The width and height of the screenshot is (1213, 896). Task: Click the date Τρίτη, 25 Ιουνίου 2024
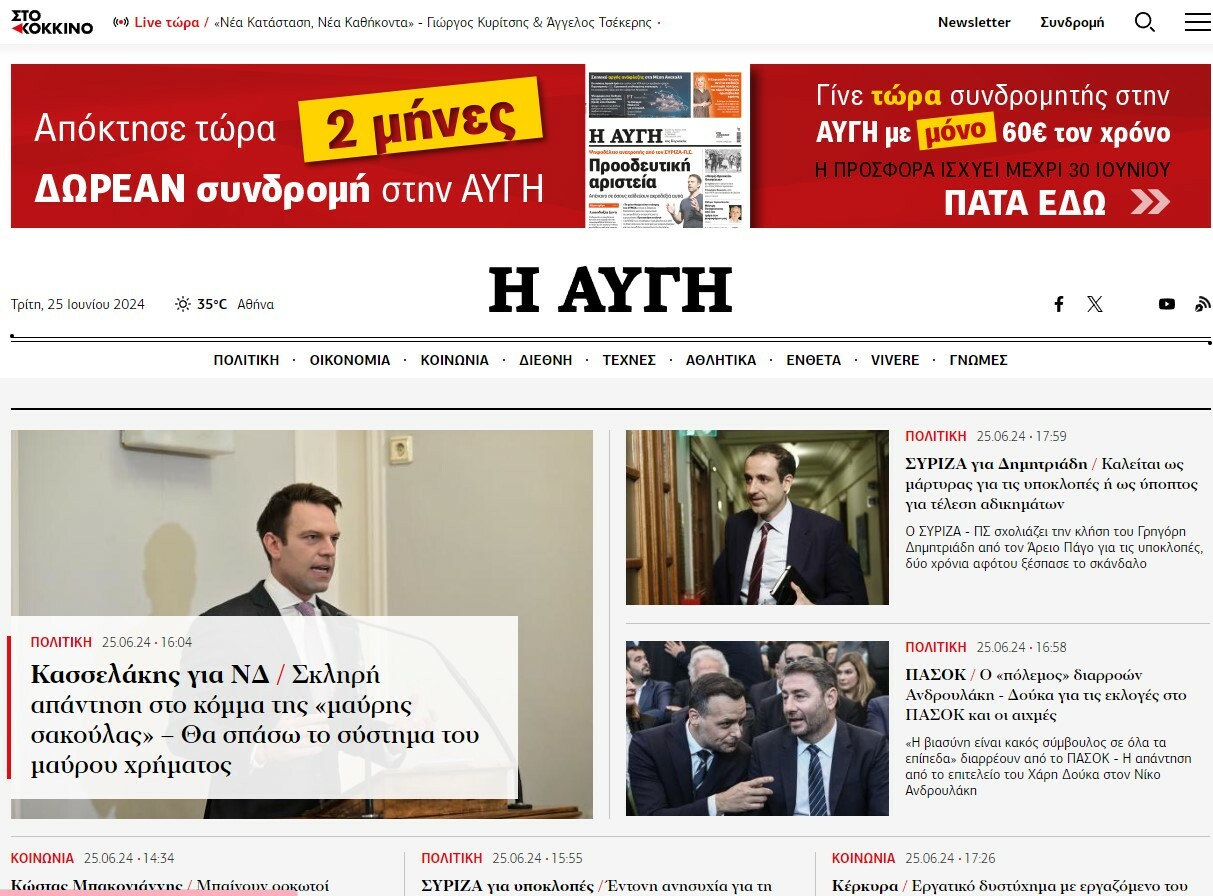pyautogui.click(x=78, y=304)
